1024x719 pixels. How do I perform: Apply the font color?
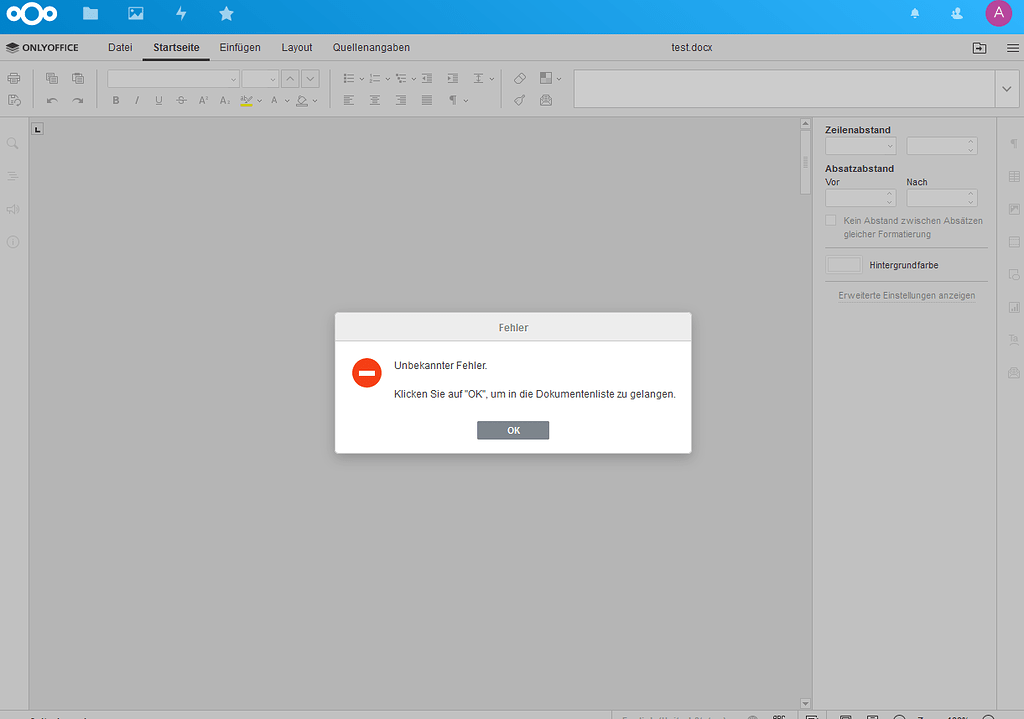tap(274, 101)
